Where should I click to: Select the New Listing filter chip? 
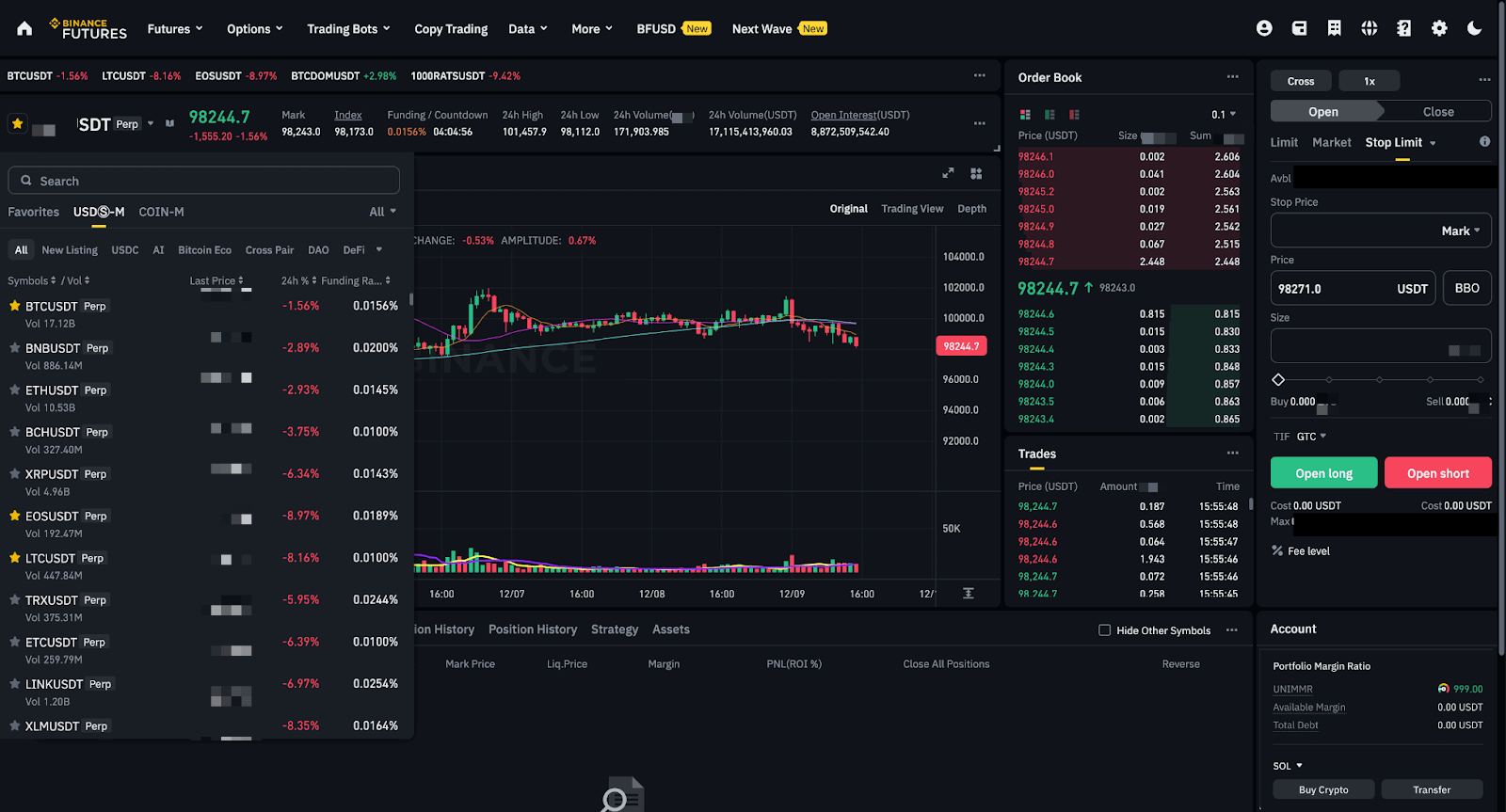(70, 250)
